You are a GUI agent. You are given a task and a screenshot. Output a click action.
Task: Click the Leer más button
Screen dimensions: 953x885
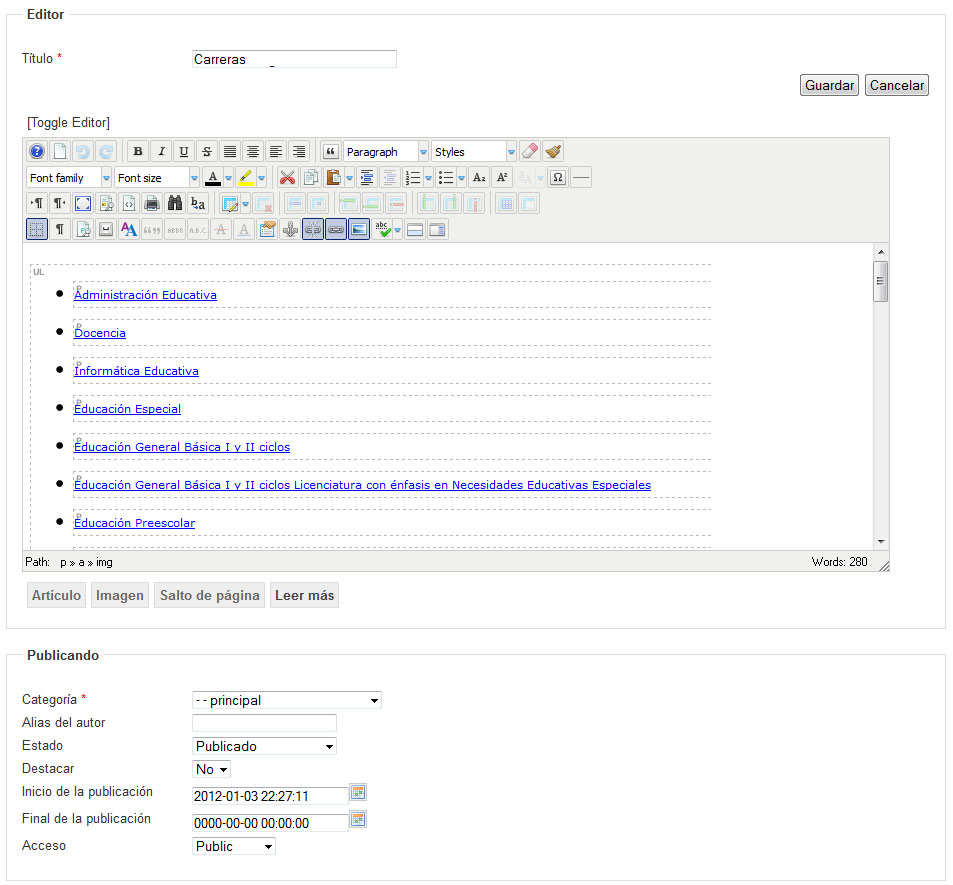coord(305,596)
